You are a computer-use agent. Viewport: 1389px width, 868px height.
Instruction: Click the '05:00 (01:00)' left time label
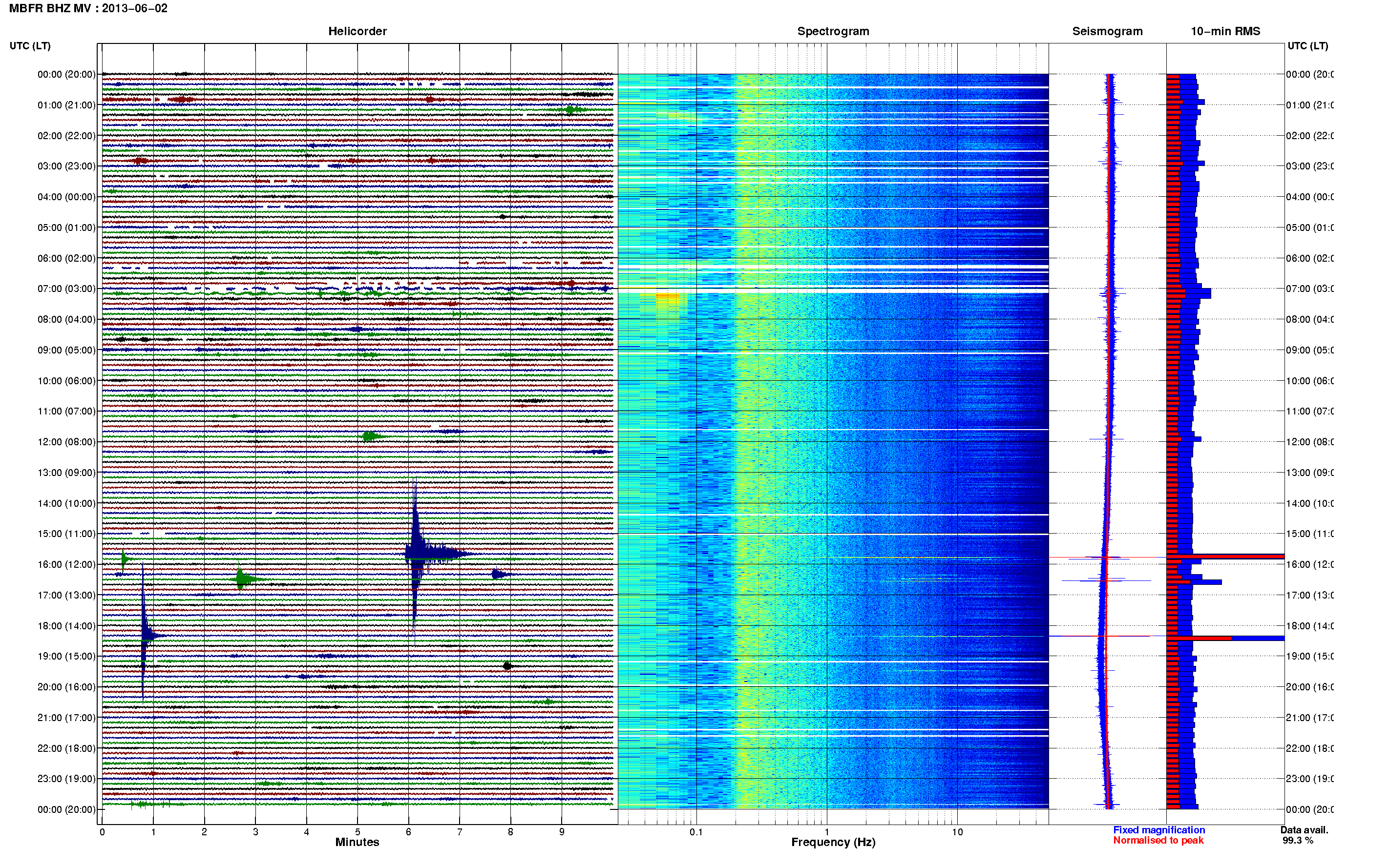[66, 227]
